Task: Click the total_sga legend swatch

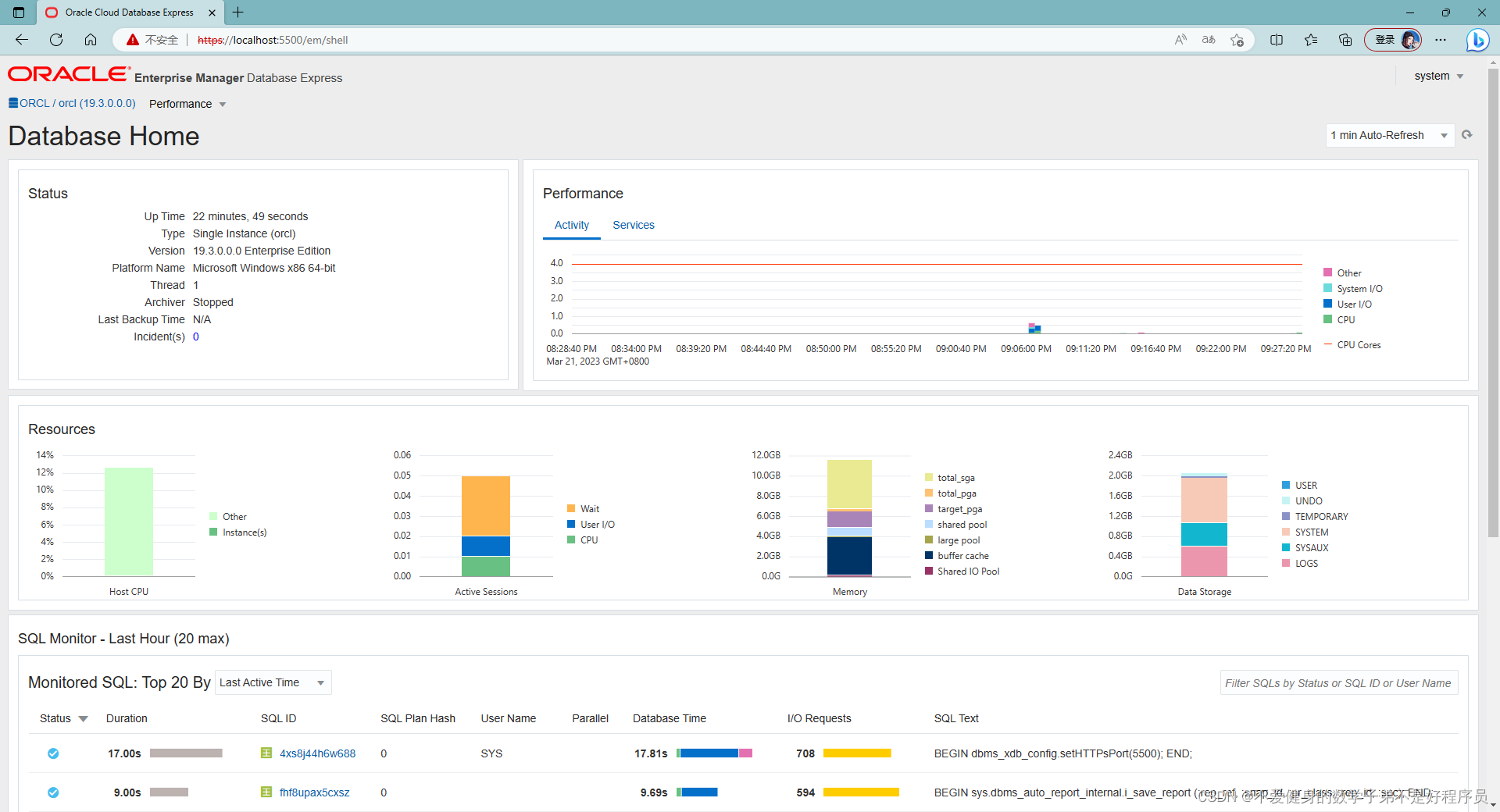Action: click(x=929, y=477)
